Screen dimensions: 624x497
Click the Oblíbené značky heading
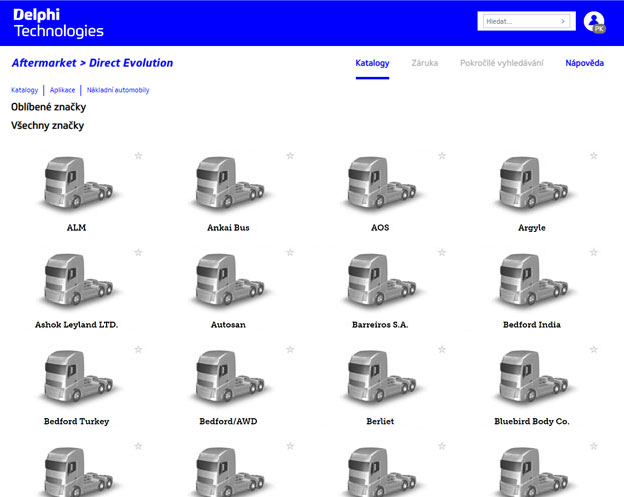pos(49,107)
